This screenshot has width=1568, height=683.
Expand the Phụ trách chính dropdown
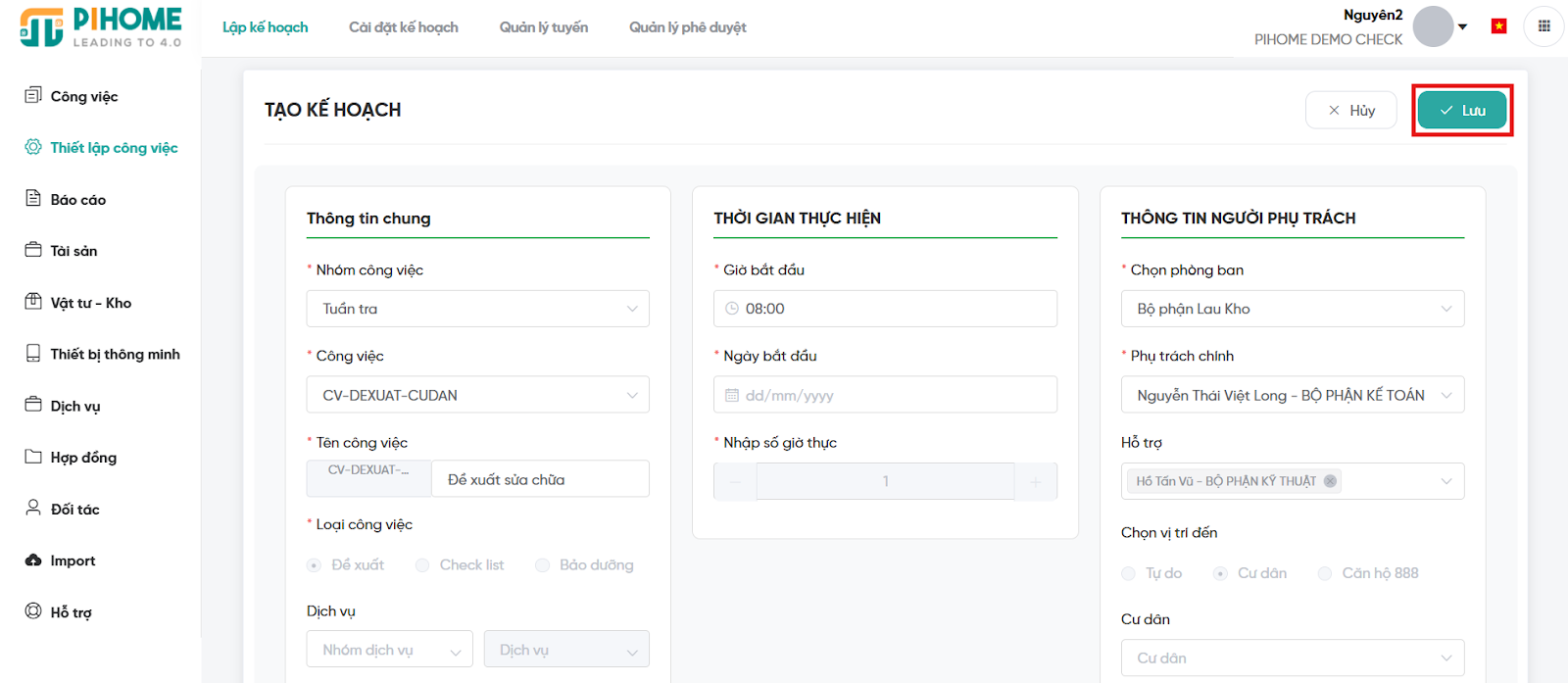1292,395
